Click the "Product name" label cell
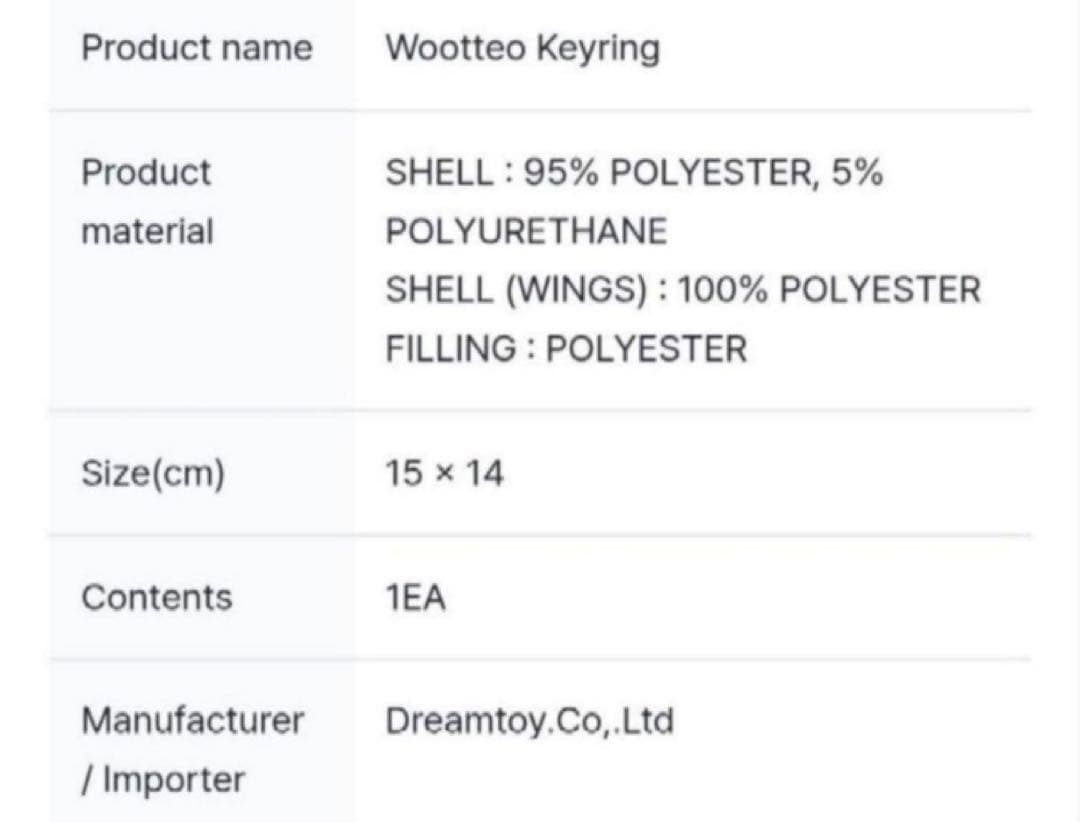This screenshot has width=1080, height=823. pos(196,48)
